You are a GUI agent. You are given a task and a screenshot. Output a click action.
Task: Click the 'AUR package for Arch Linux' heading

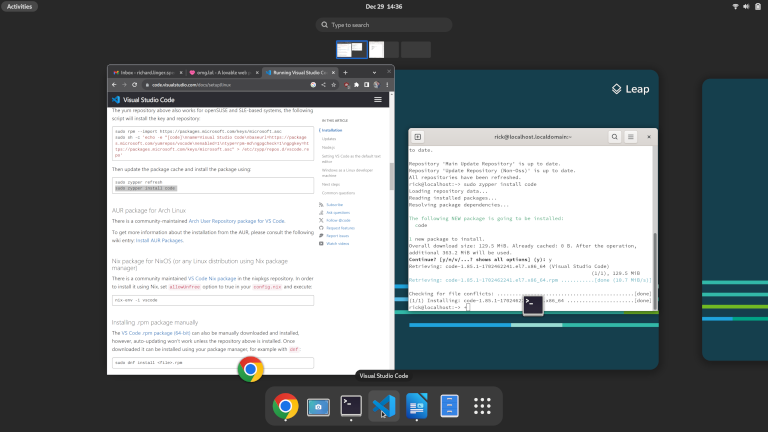pyautogui.click(x=149, y=210)
